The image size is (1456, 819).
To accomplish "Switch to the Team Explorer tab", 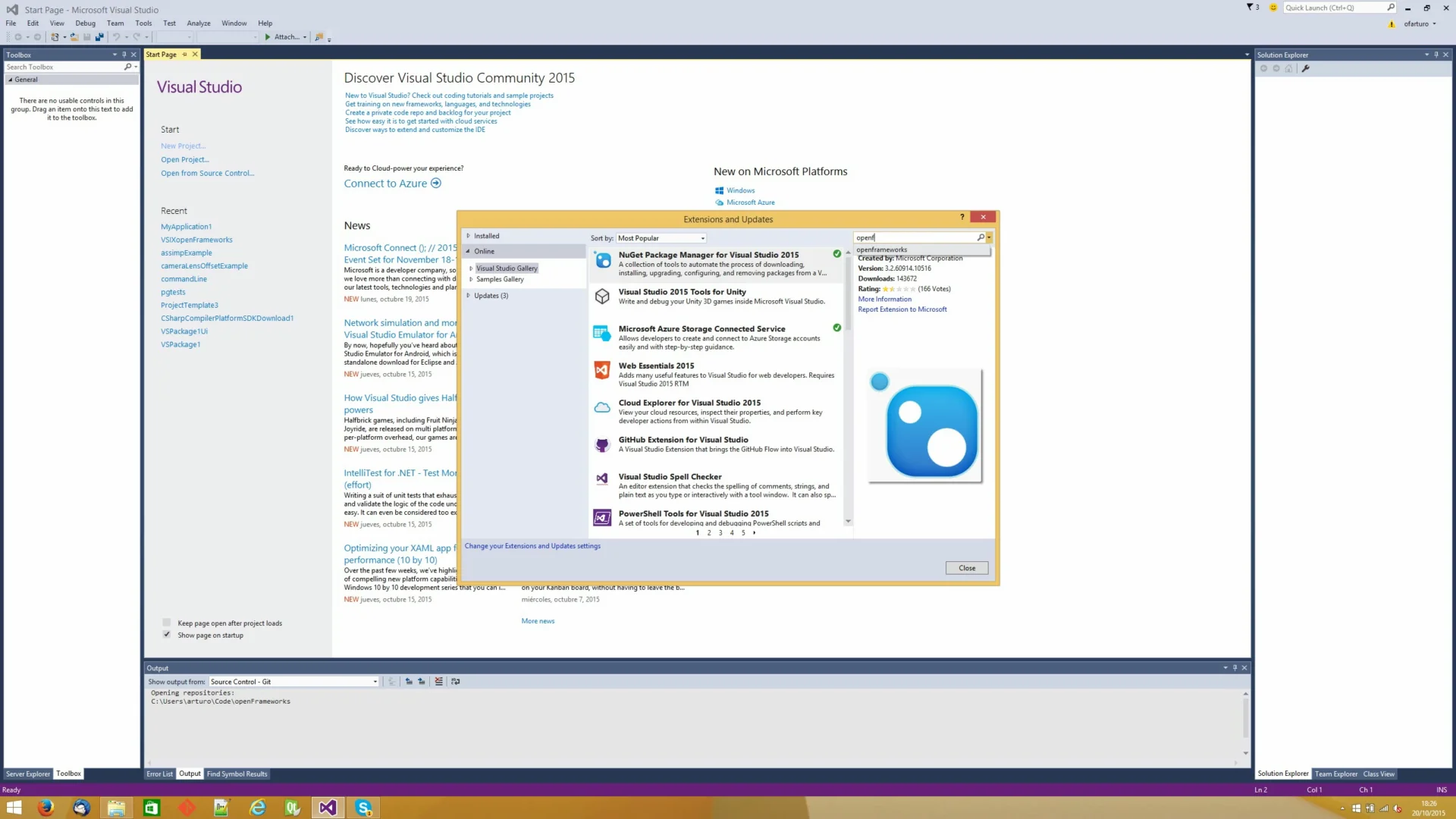I will 1335,773.
